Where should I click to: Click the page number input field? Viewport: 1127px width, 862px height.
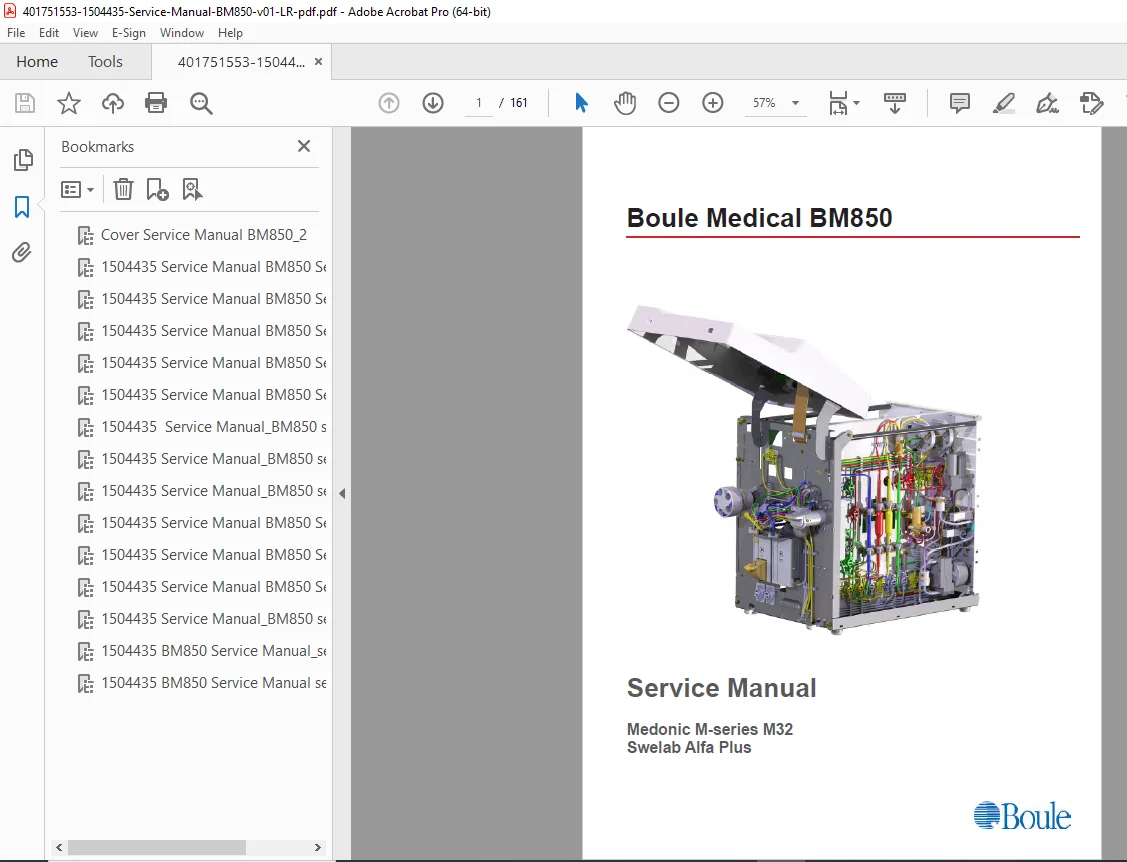click(479, 103)
